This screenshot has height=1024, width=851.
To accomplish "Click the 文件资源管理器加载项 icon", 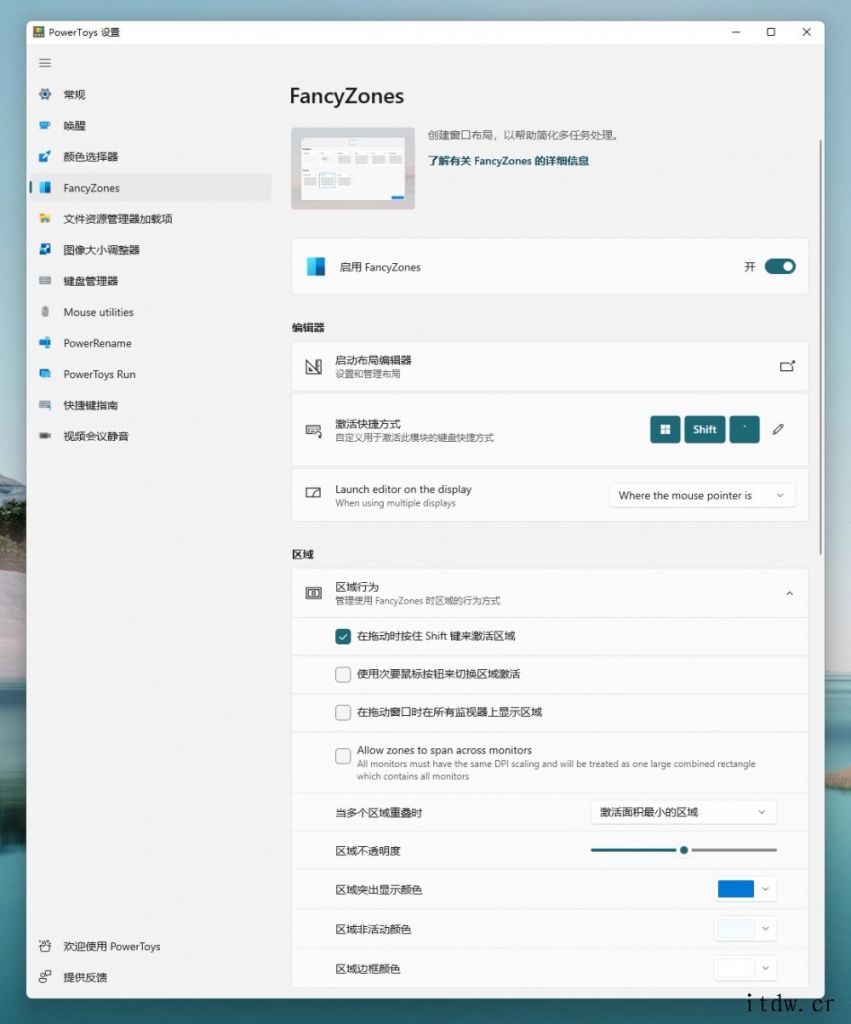I will coord(45,218).
